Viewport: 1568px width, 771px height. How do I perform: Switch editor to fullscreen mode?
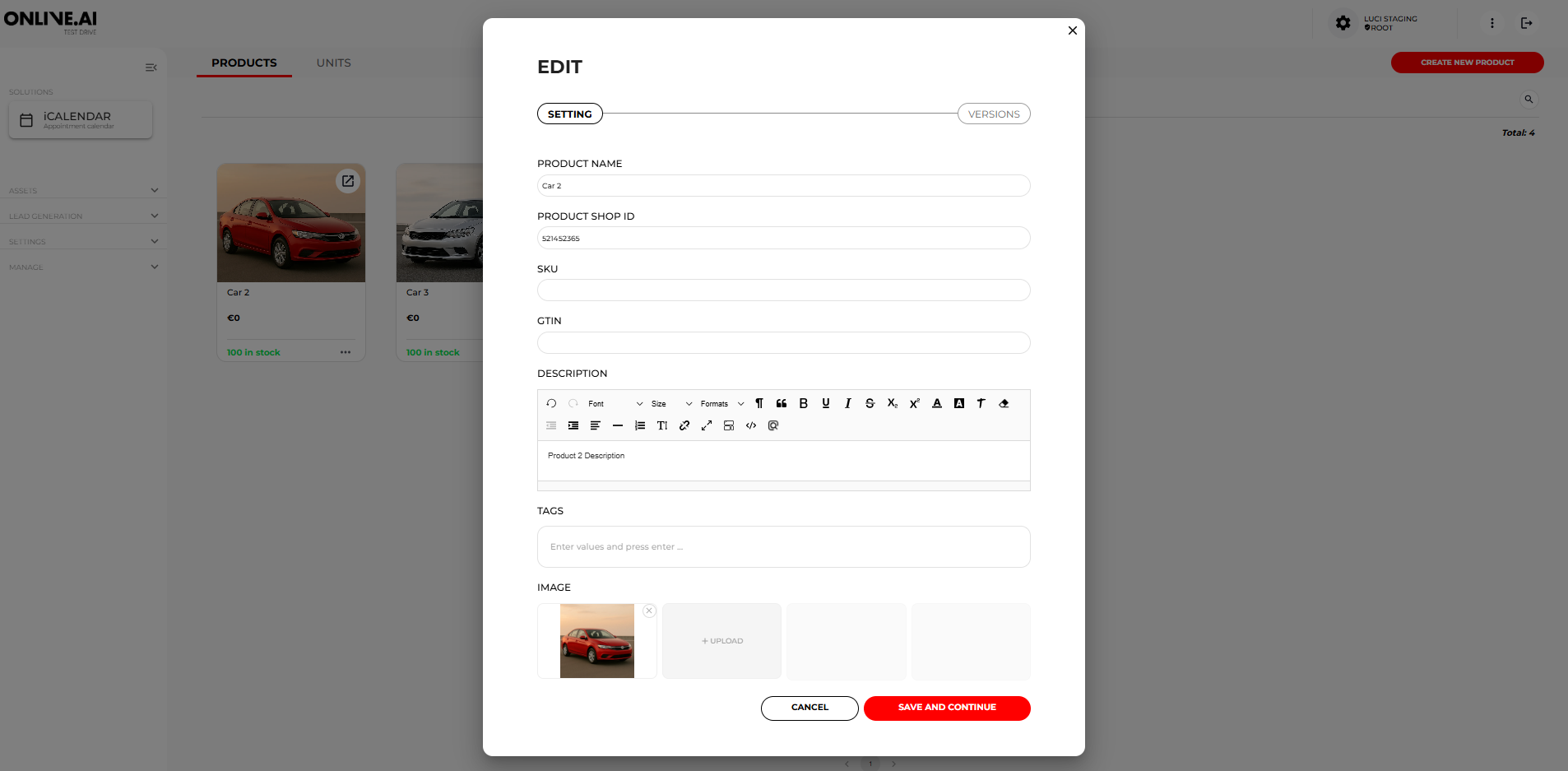pyautogui.click(x=706, y=425)
